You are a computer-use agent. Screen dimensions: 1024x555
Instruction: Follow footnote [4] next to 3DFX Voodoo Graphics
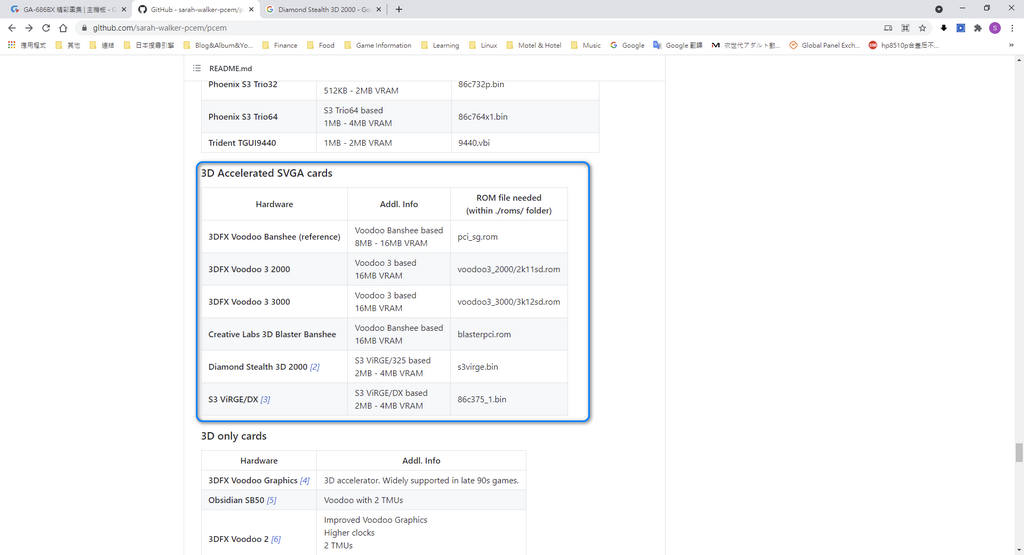point(304,481)
